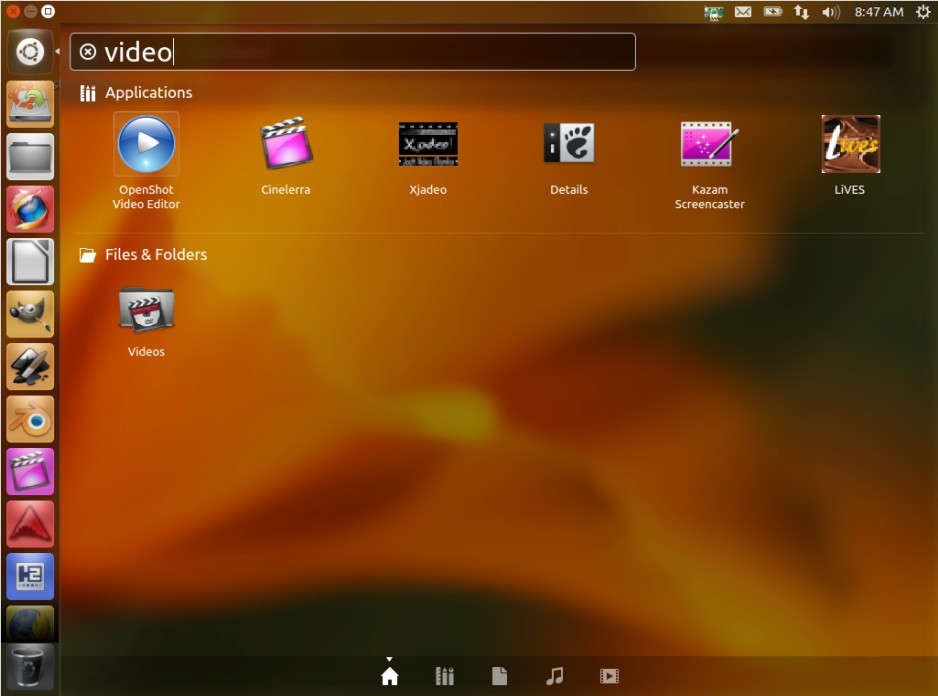This screenshot has width=938, height=696.
Task: Open the hardware monitor tray icon
Action: 714,12
